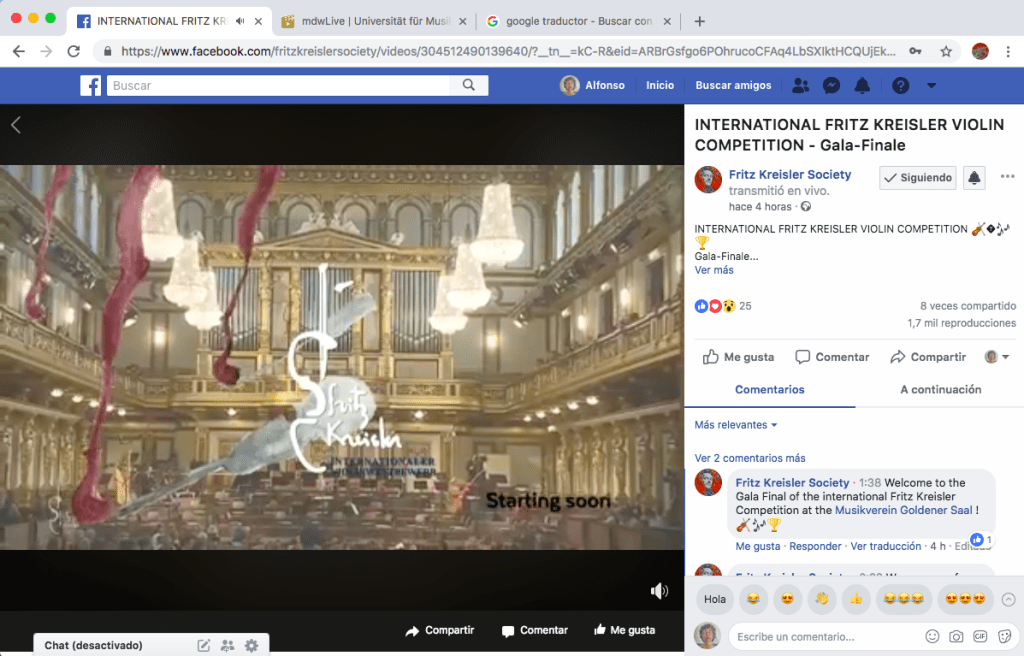Screen dimensions: 1024x656
Task: Select the Comentarios tab
Action: point(769,390)
